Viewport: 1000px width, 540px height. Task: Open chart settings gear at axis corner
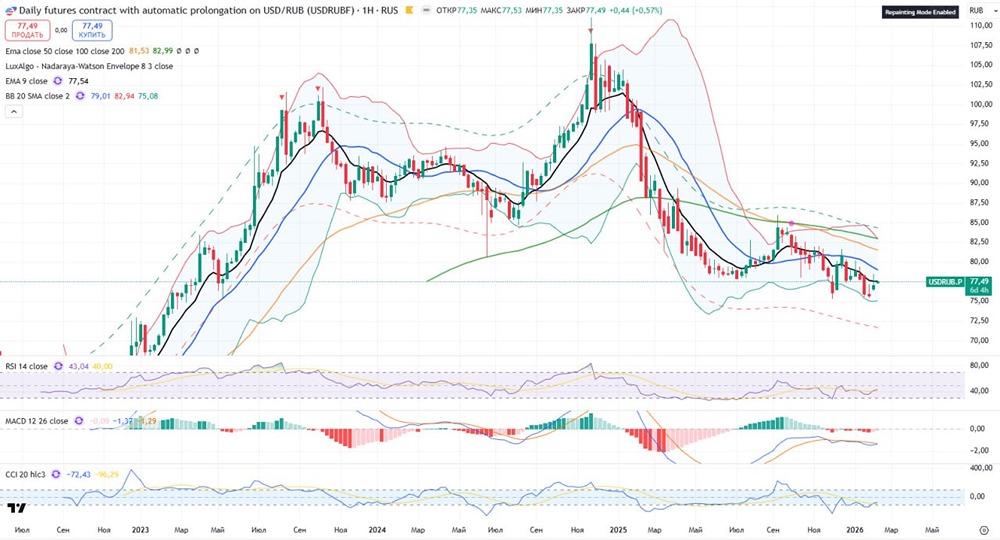[983, 530]
